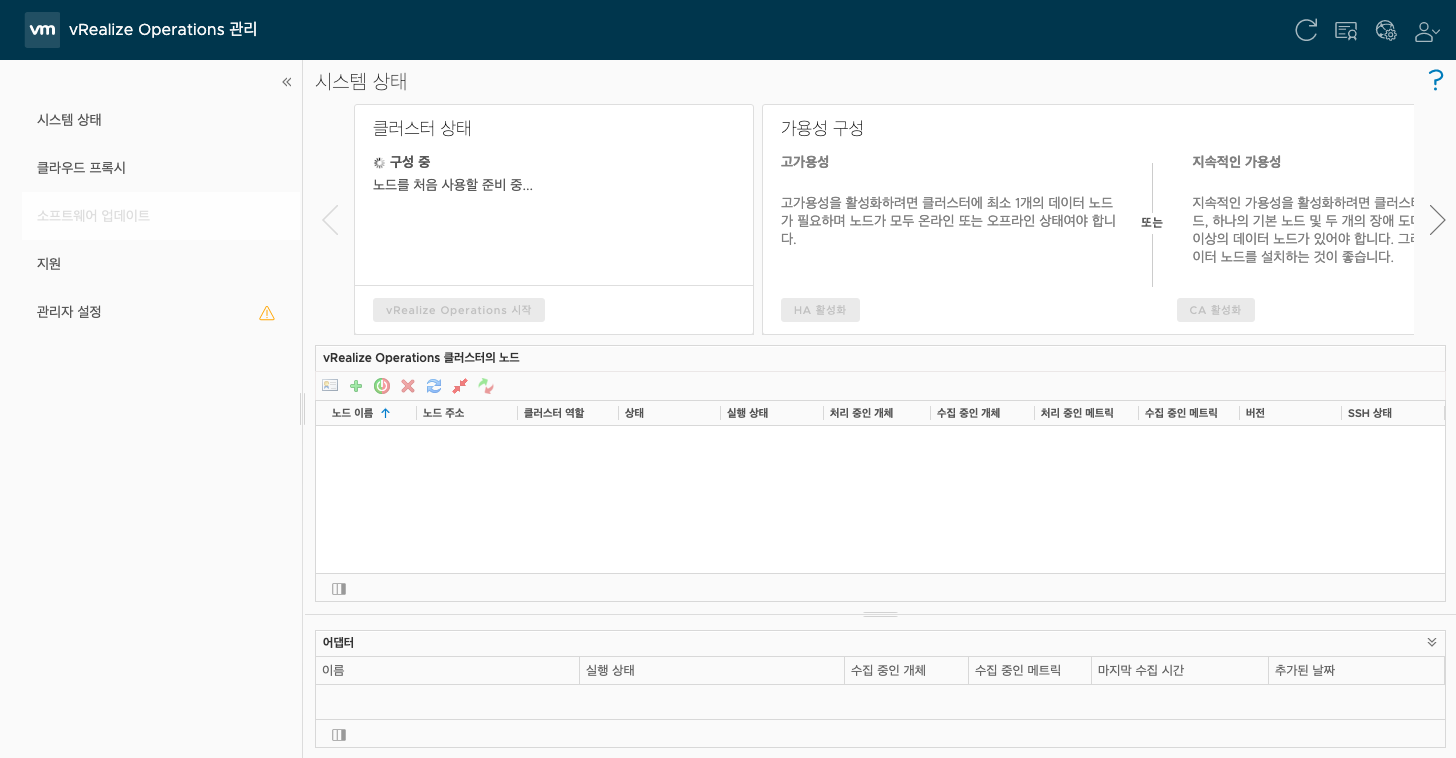
Task: Open 관리자 설정 in sidebar
Action: click(x=70, y=312)
